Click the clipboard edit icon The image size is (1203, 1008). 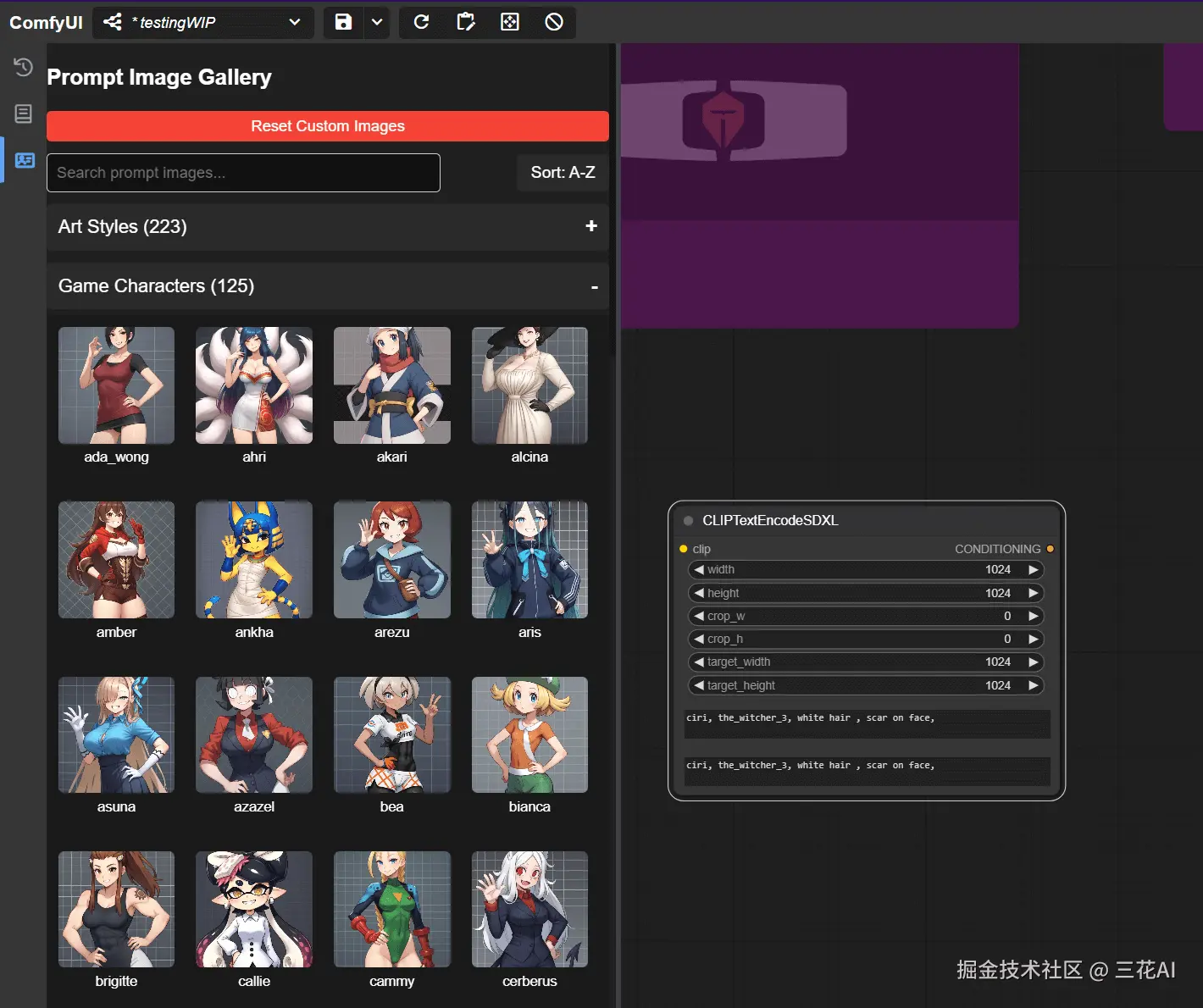pos(465,22)
